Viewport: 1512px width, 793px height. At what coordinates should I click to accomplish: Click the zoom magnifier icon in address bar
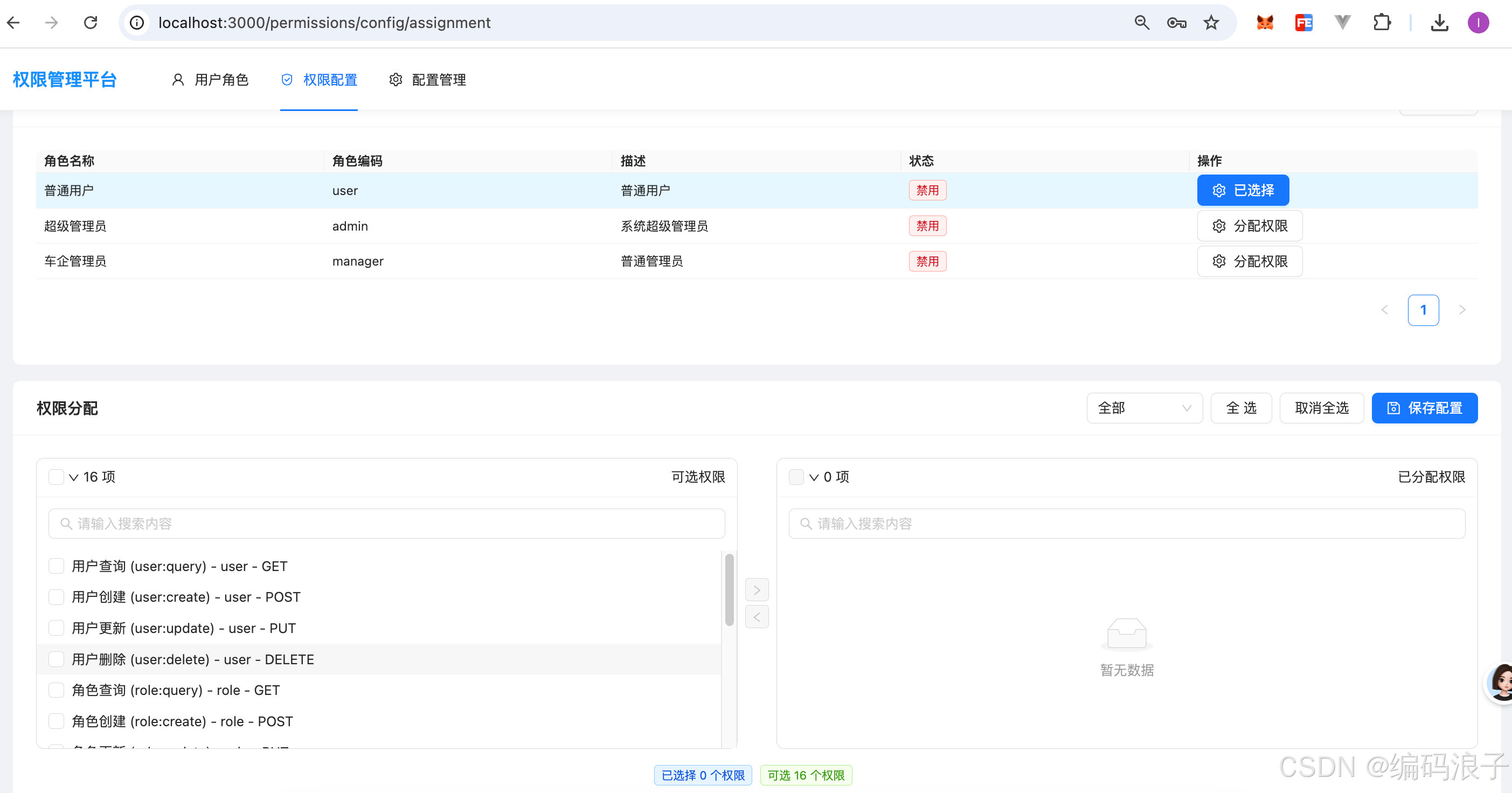click(x=1142, y=23)
